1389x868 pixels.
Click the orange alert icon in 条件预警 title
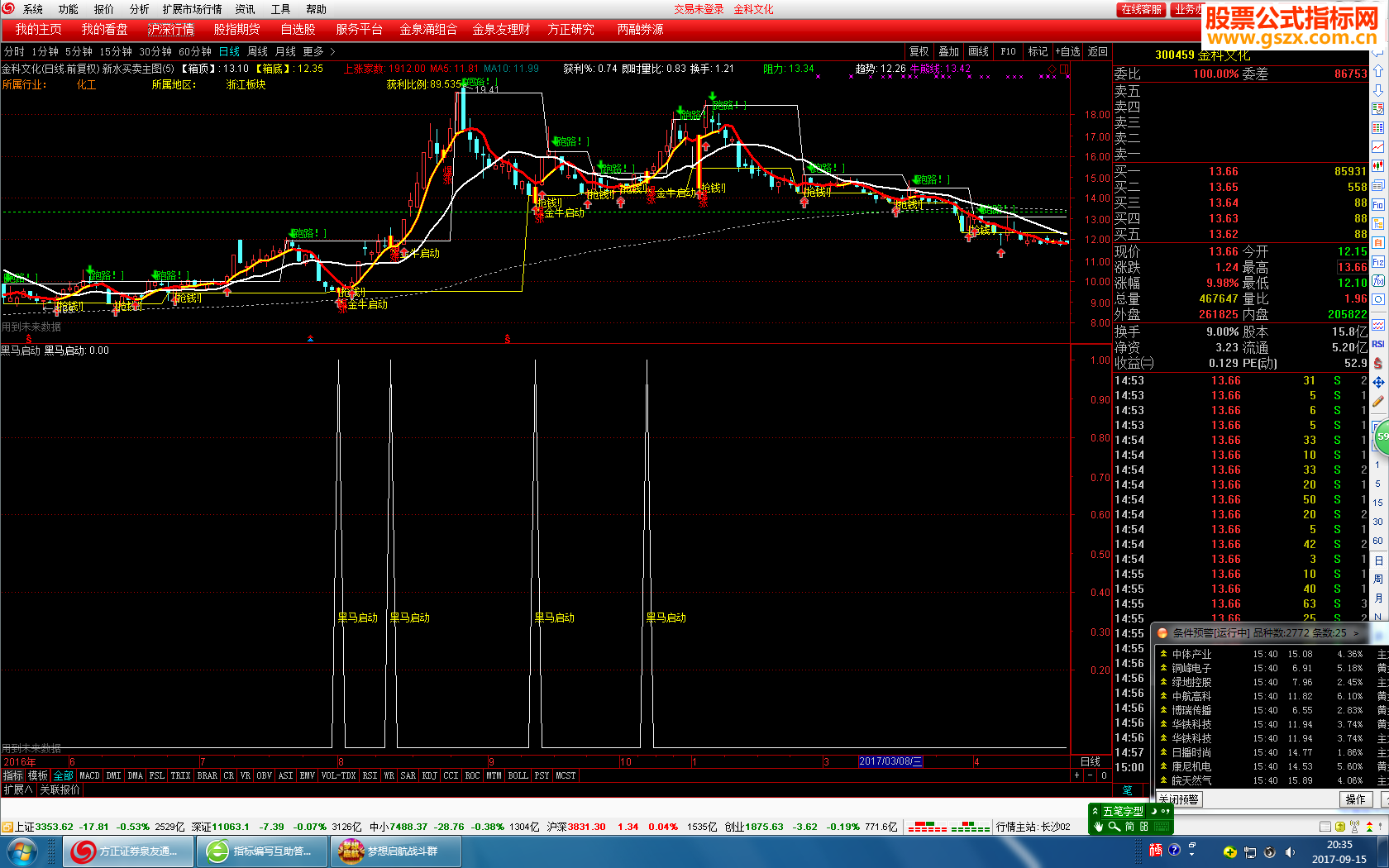pyautogui.click(x=1162, y=633)
